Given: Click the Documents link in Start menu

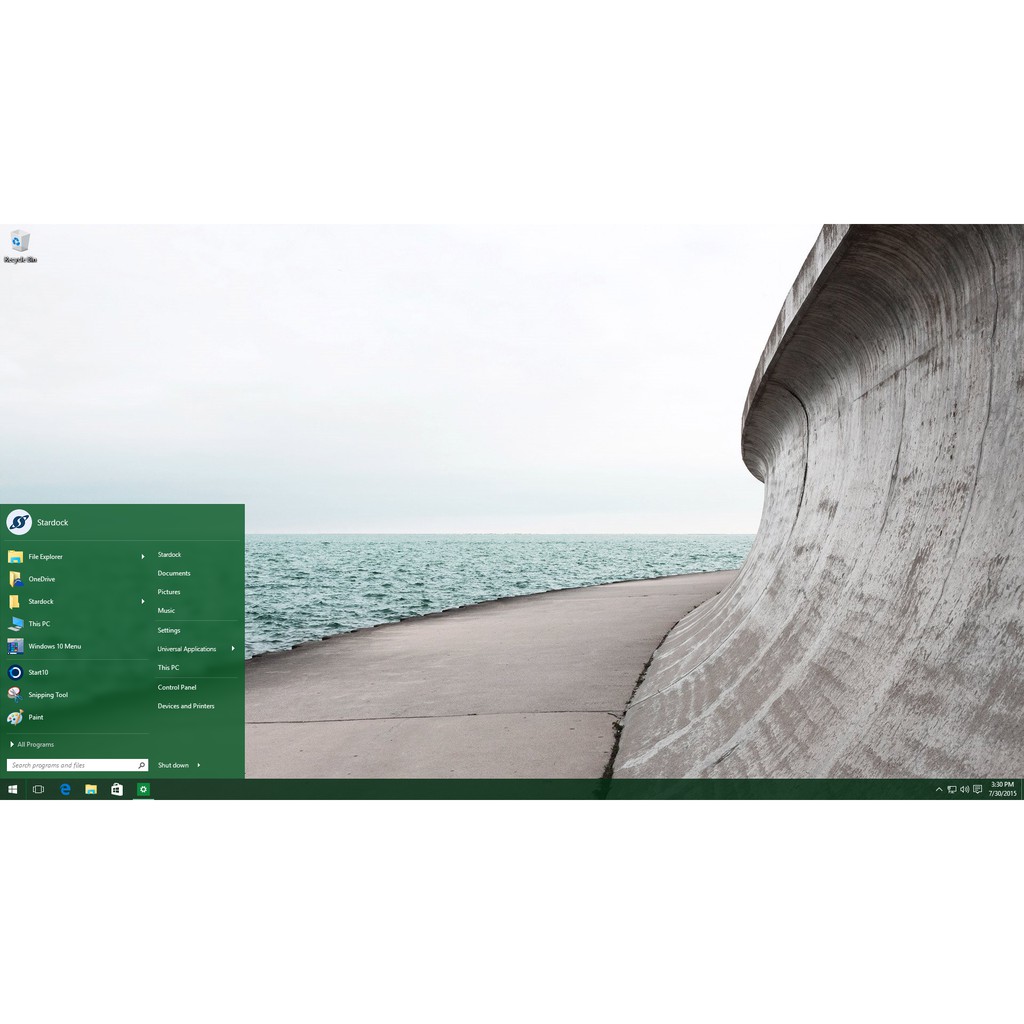Looking at the screenshot, I should 174,573.
